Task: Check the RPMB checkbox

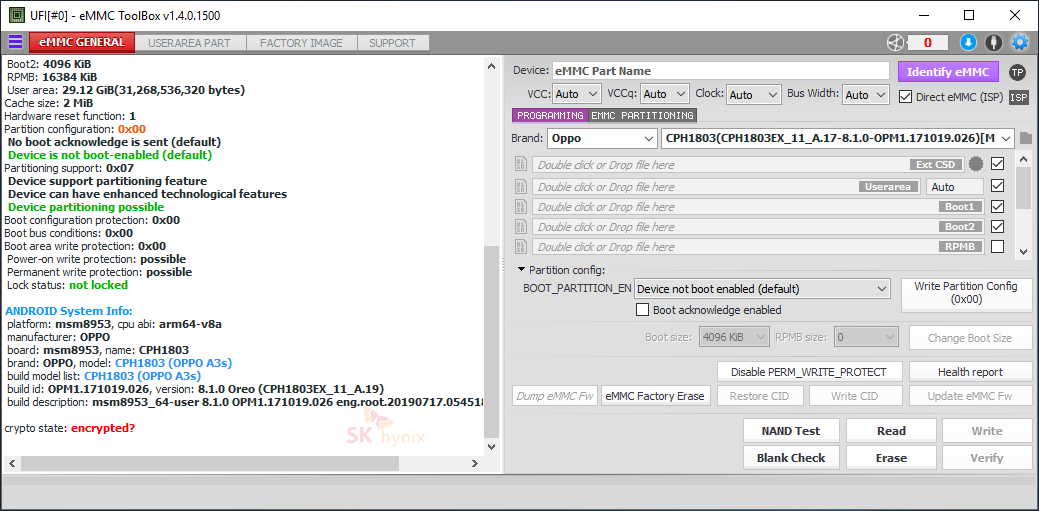Action: [x=997, y=247]
